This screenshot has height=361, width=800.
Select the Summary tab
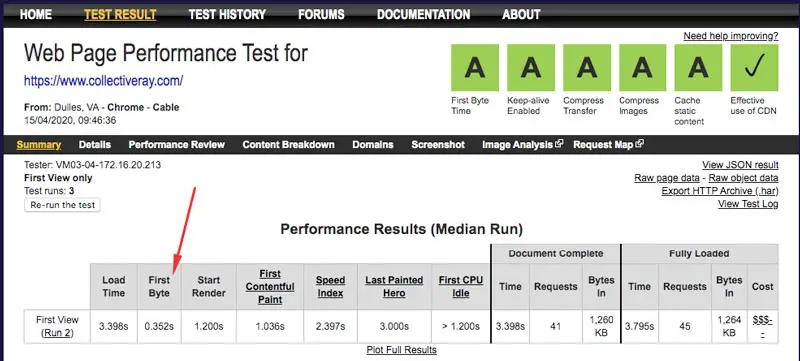click(x=39, y=145)
